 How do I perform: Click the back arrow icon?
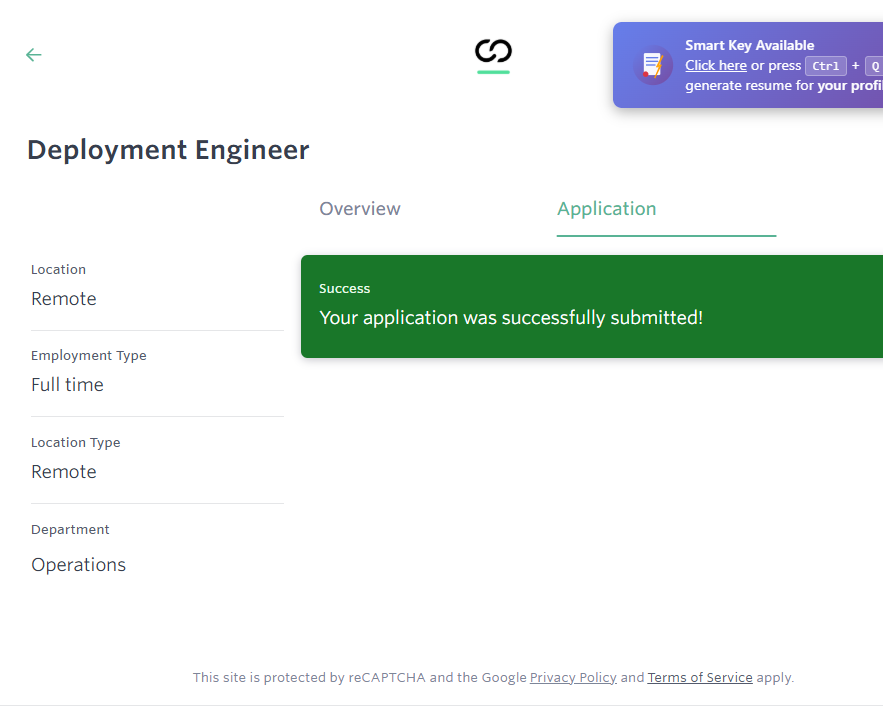[x=34, y=55]
